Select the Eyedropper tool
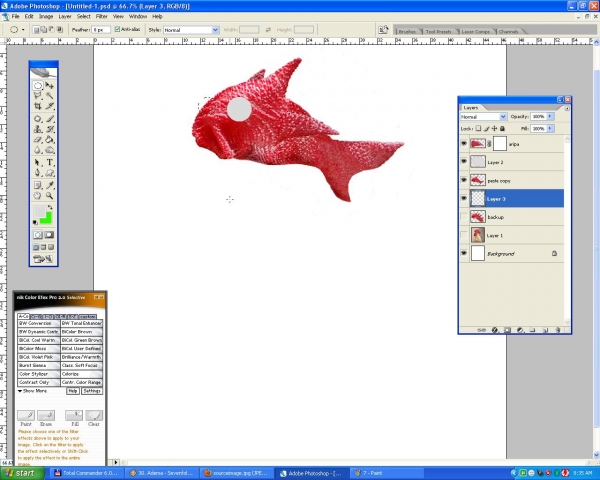600x480 pixels. click(49, 186)
